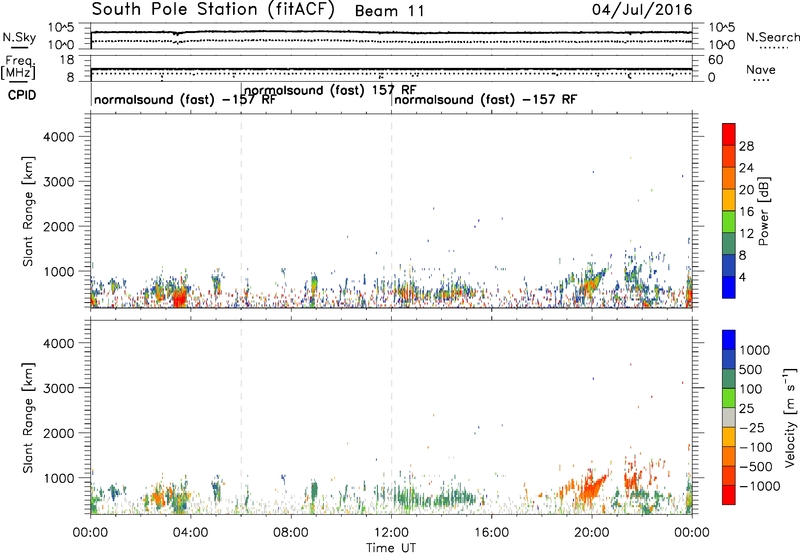Click the 'Power [dB]' colorbar label
This screenshot has width=800, height=554.
(x=763, y=211)
